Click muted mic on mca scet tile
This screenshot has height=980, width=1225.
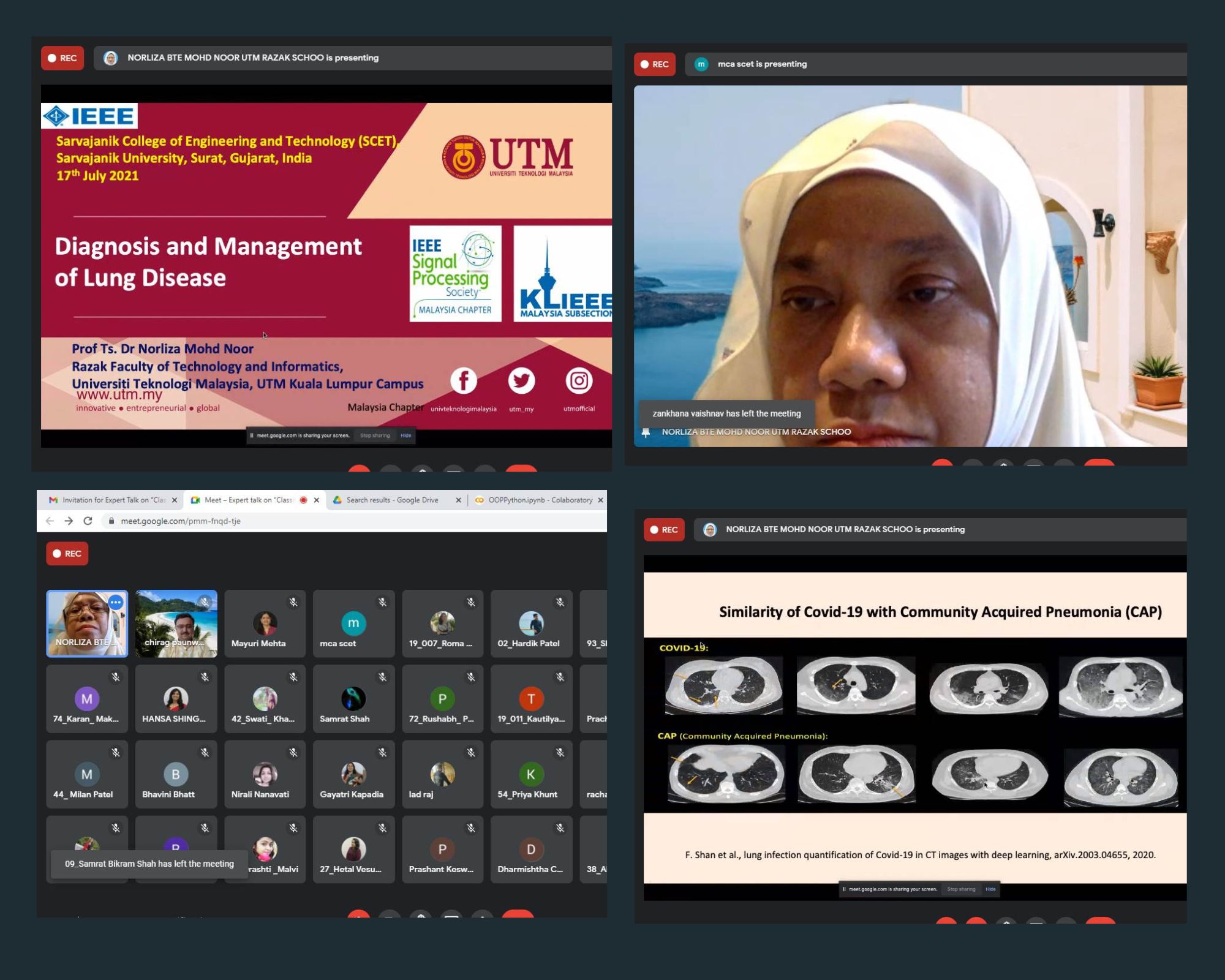382,603
